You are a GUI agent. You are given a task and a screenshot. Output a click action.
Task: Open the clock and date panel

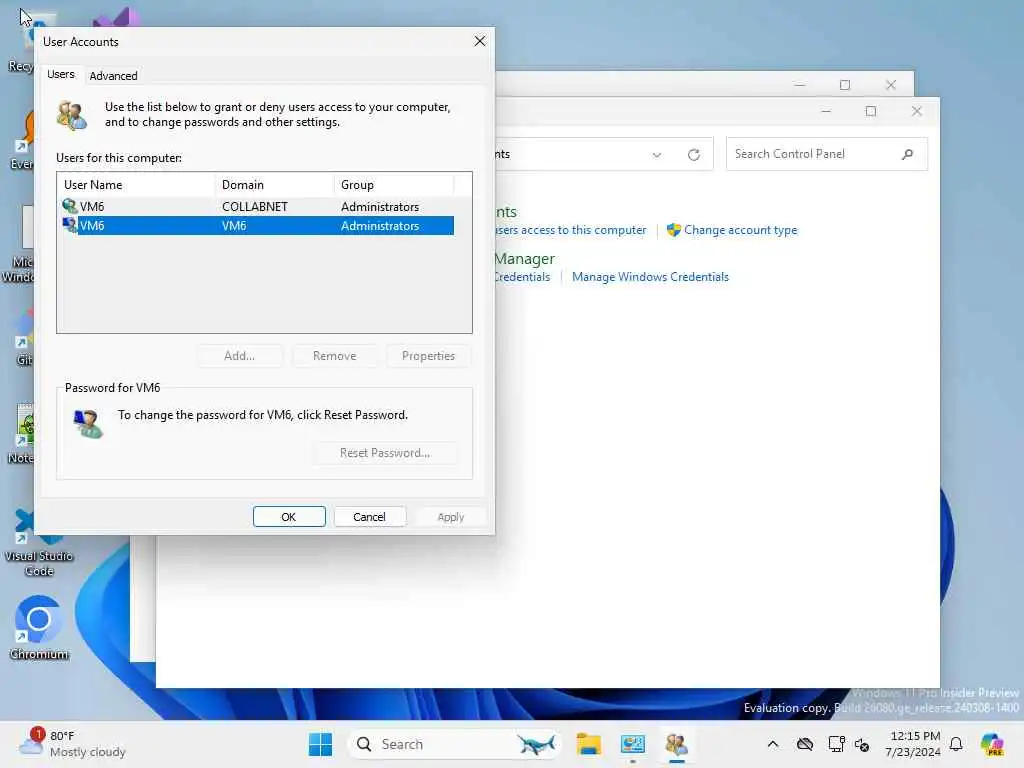coord(913,744)
